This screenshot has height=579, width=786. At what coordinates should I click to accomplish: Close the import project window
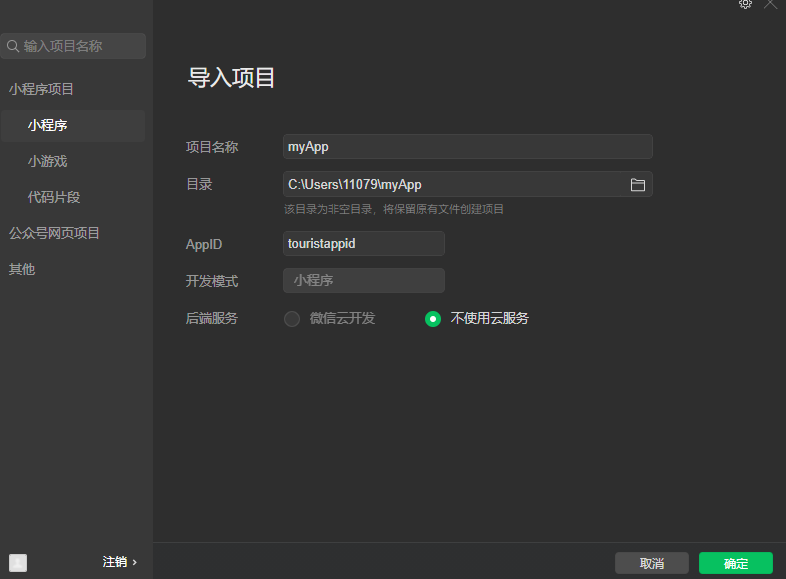click(x=771, y=4)
